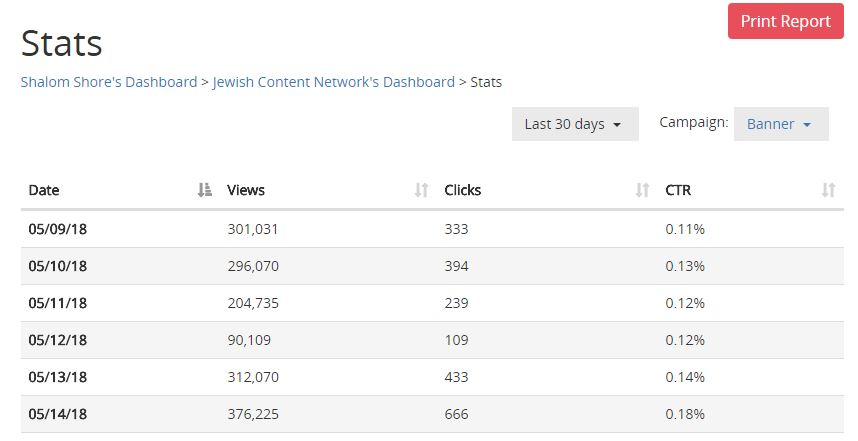858x441 pixels.
Task: Click the 0.14% CTR value
Action: click(685, 377)
